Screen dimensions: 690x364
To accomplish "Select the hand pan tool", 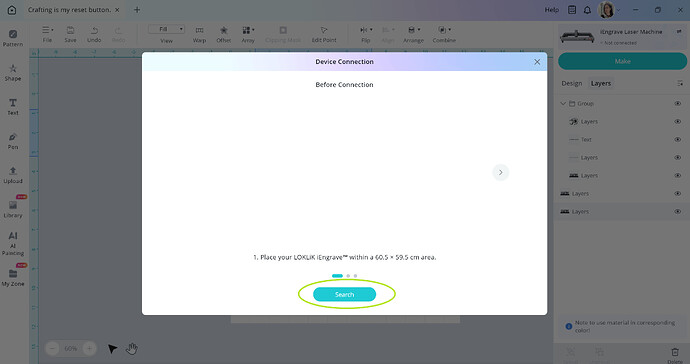I will pos(132,349).
